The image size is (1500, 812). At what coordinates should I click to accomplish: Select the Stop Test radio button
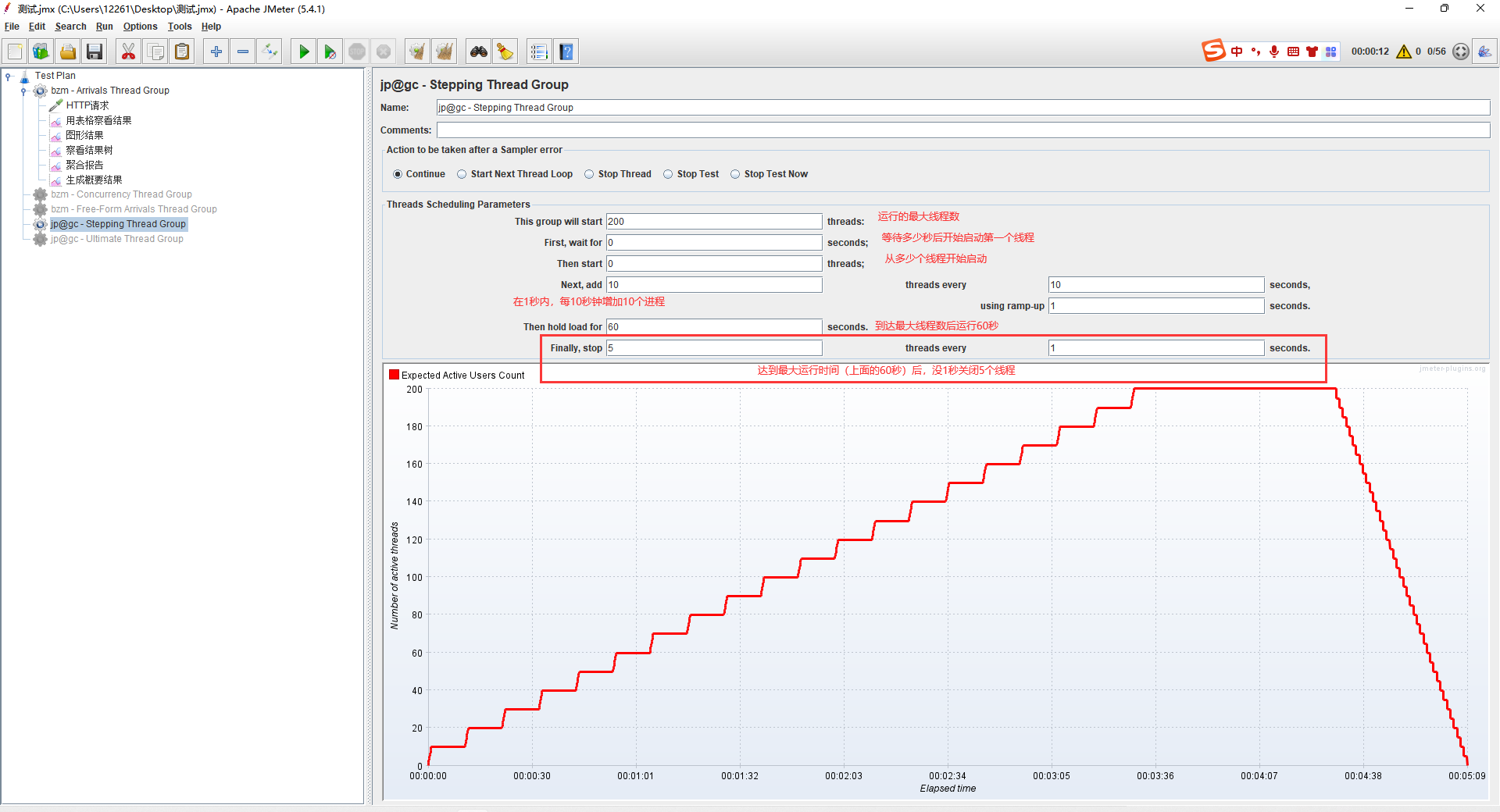(668, 174)
